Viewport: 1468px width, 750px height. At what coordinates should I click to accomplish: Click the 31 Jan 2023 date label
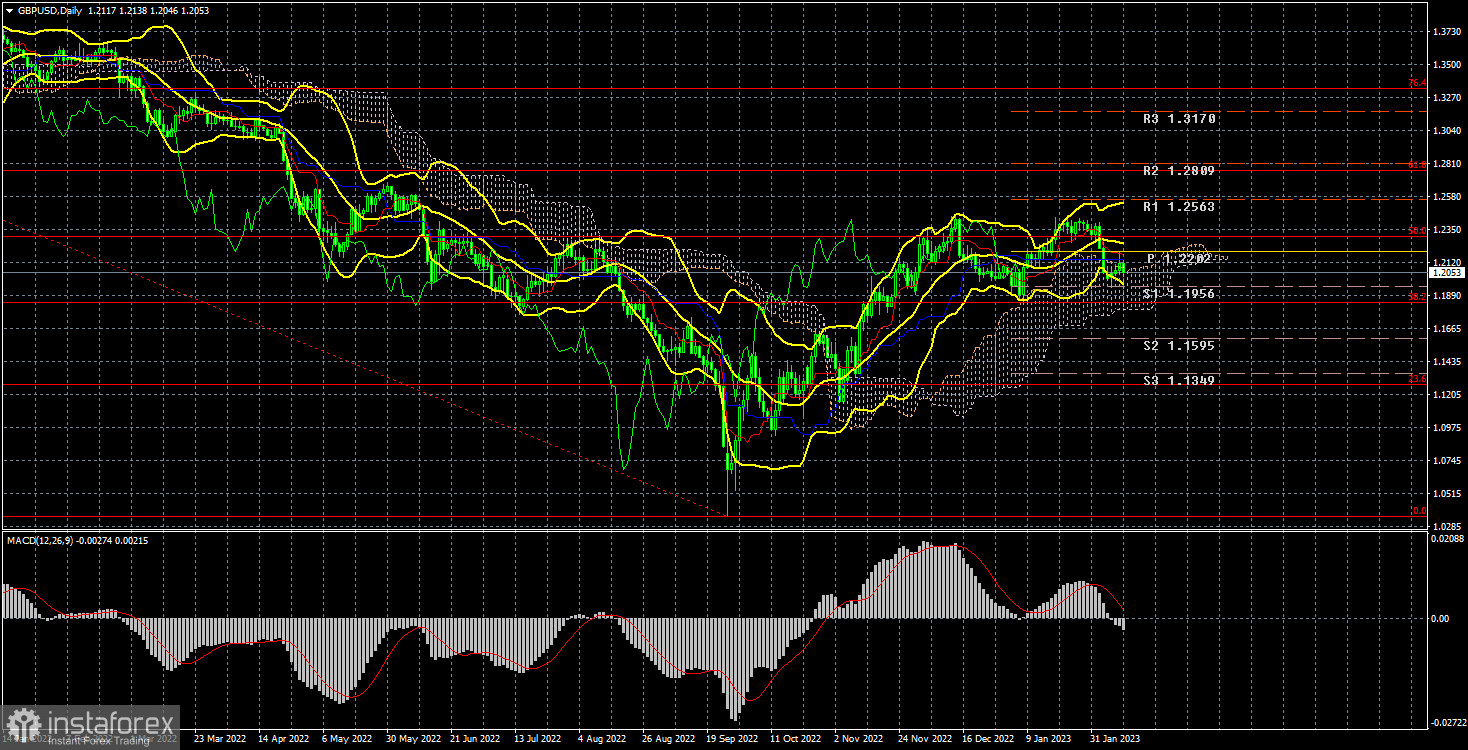(x=1115, y=740)
